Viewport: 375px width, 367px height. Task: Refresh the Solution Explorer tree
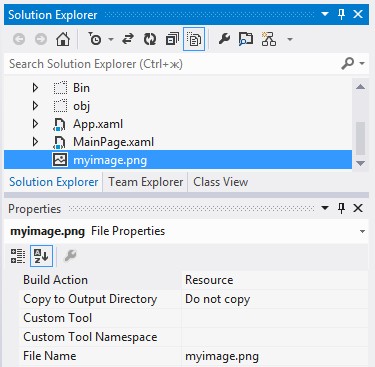(x=150, y=39)
